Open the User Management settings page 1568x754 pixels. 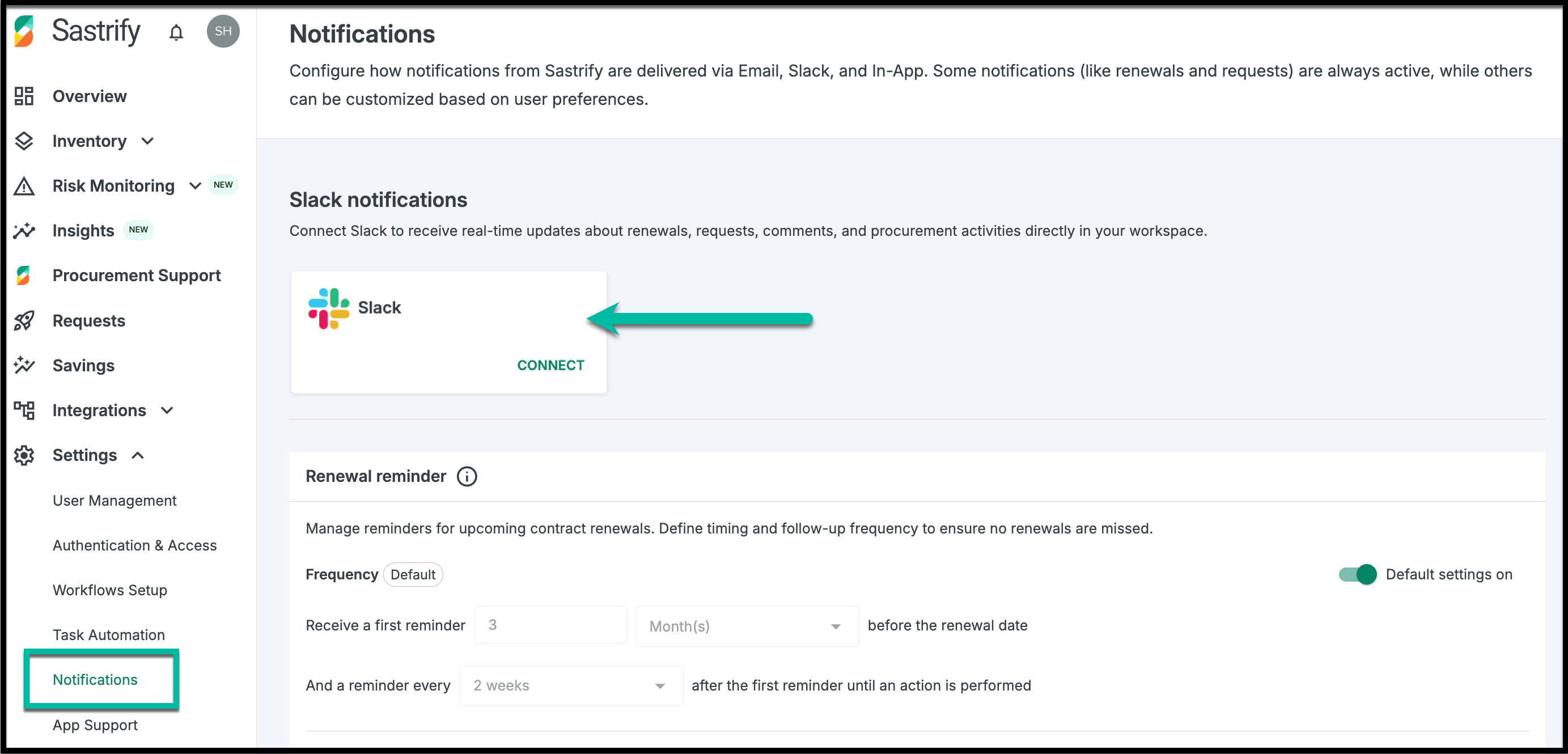click(115, 501)
